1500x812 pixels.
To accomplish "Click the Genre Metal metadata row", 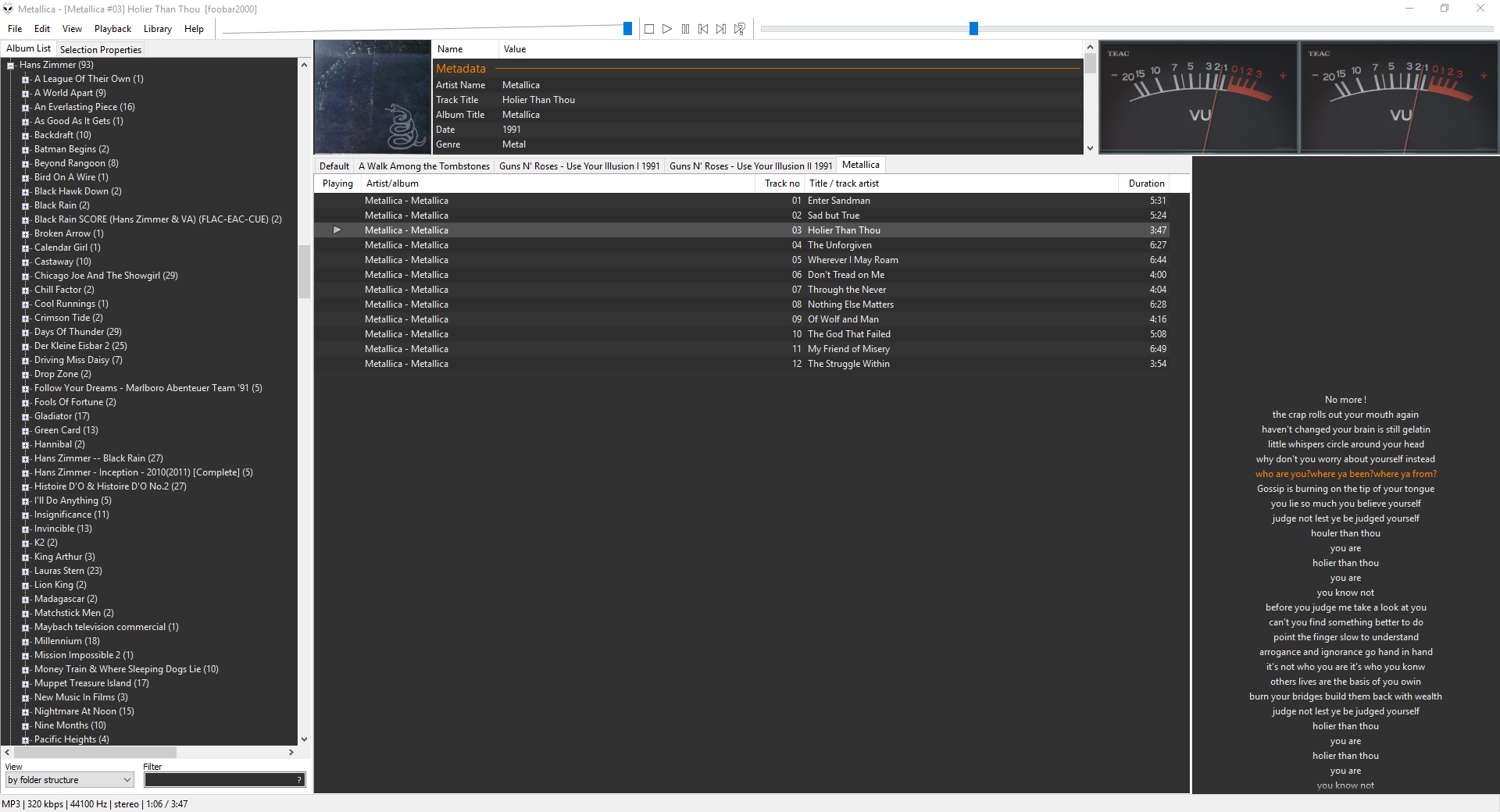I will coord(758,144).
